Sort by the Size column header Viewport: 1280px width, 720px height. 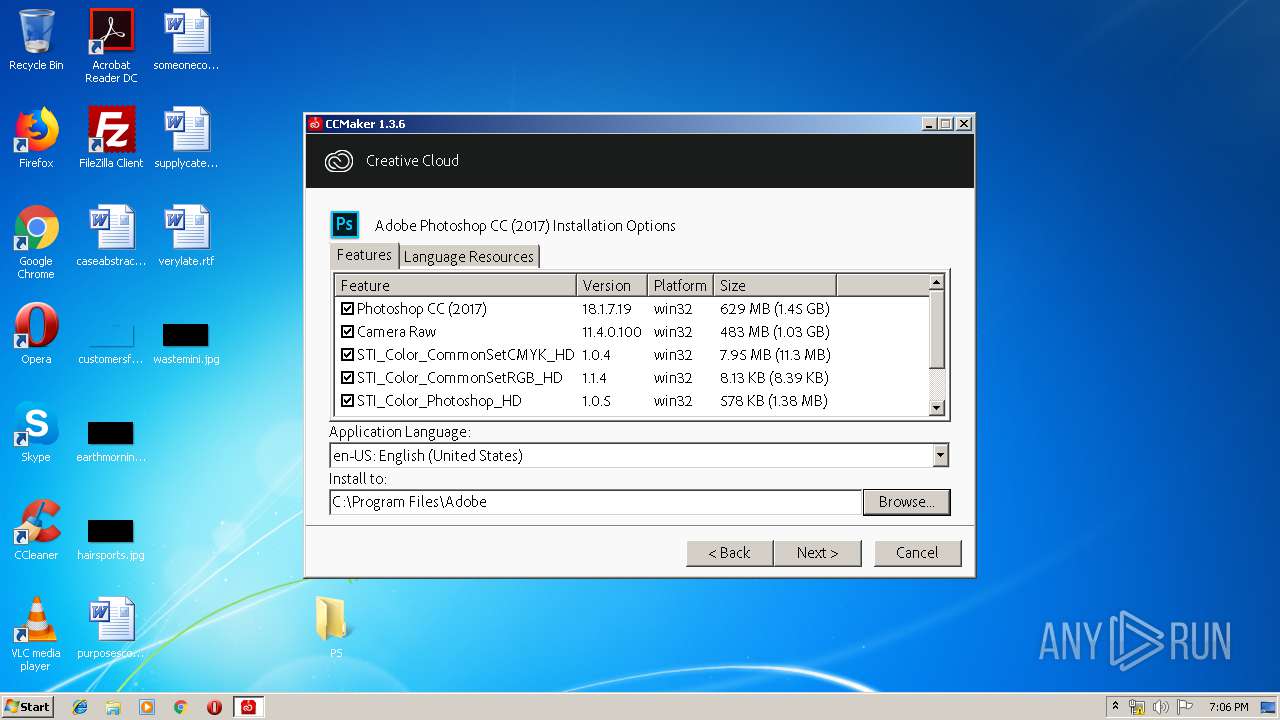click(775, 285)
